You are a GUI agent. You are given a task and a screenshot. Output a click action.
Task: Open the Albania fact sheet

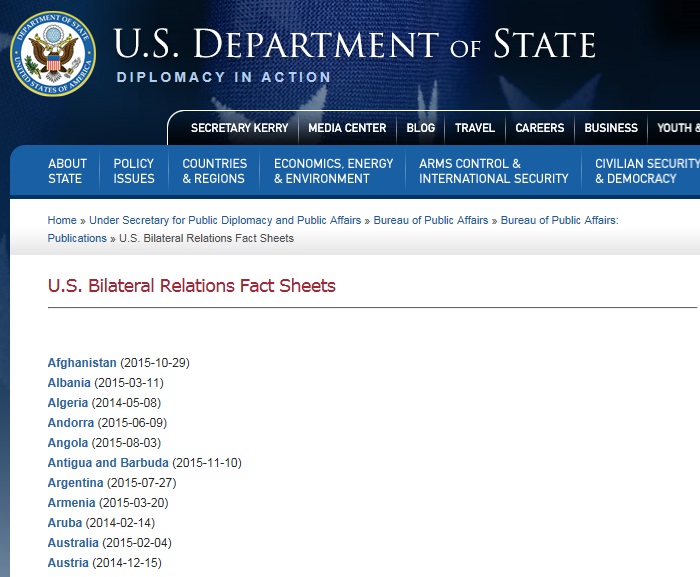tap(69, 383)
